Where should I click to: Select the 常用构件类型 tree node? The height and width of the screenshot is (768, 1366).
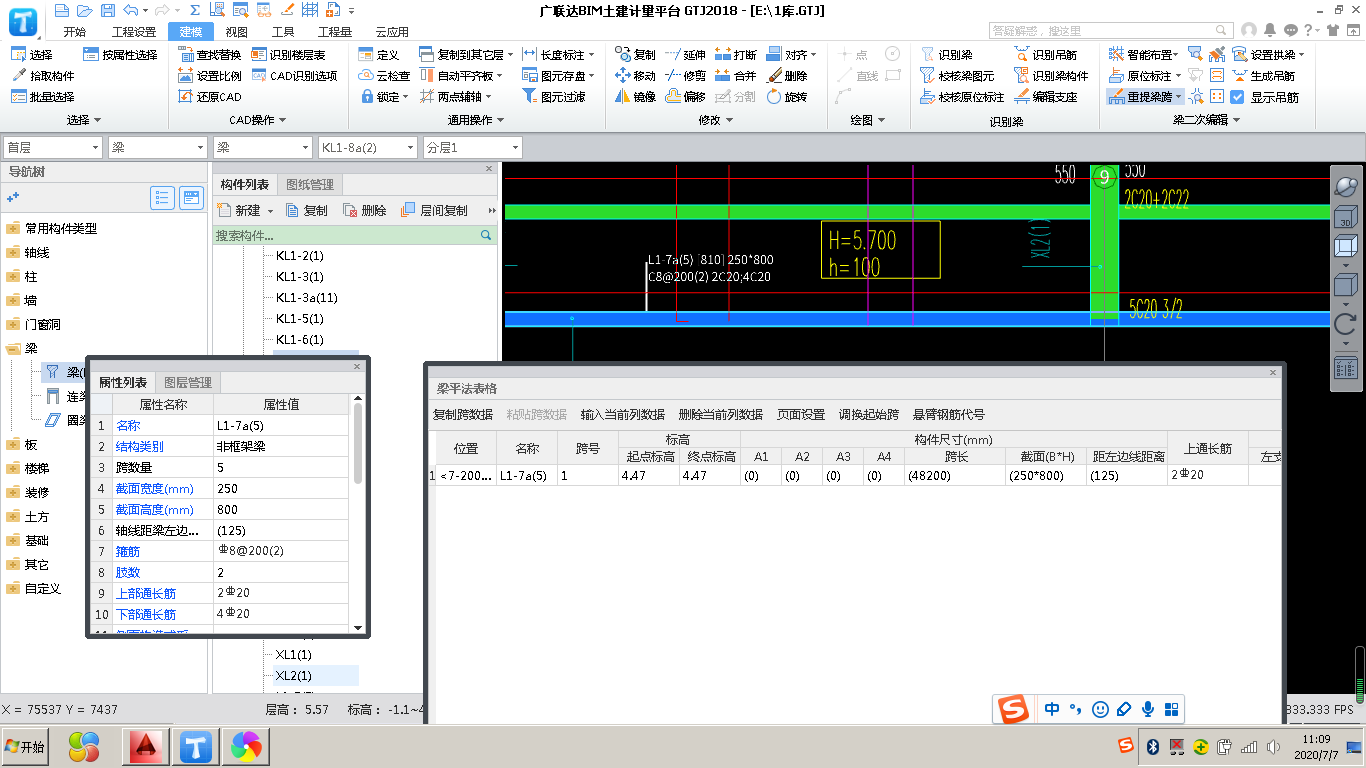[60, 228]
